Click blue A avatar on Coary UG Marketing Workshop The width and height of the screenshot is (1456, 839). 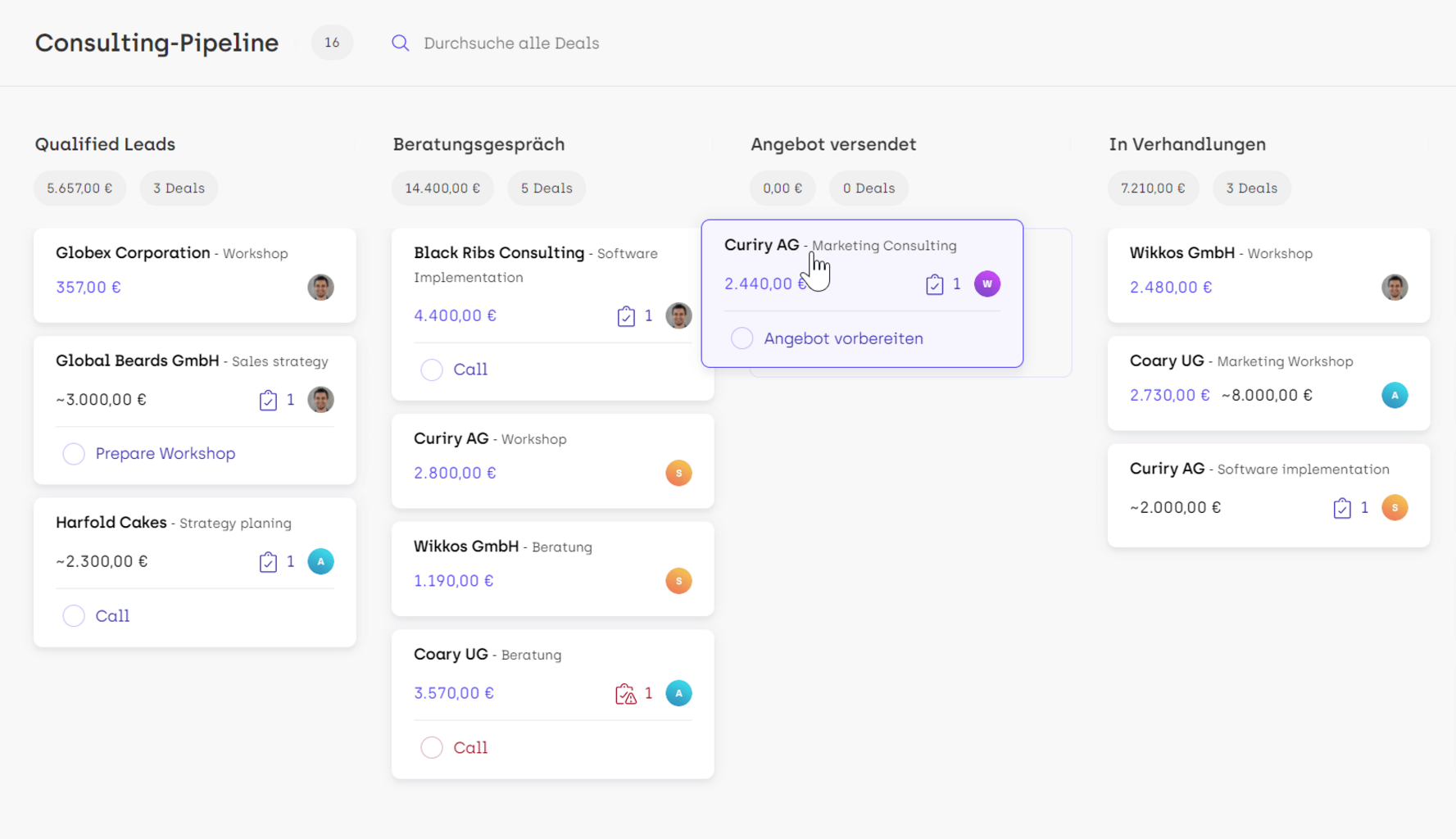pyautogui.click(x=1395, y=396)
